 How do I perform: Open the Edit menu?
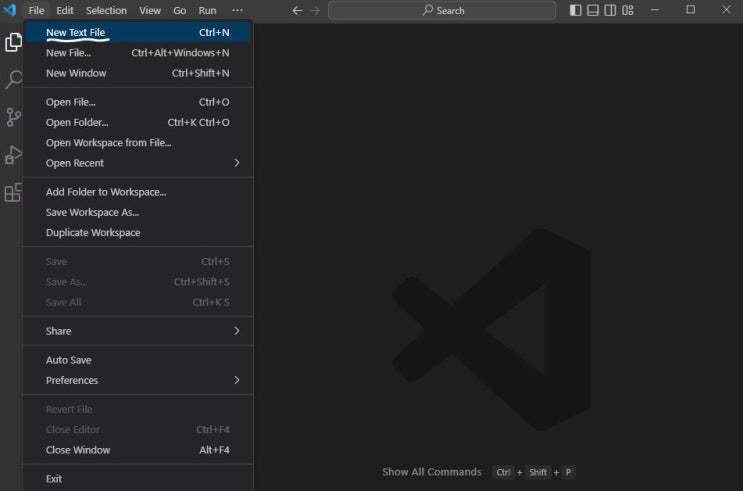point(65,10)
